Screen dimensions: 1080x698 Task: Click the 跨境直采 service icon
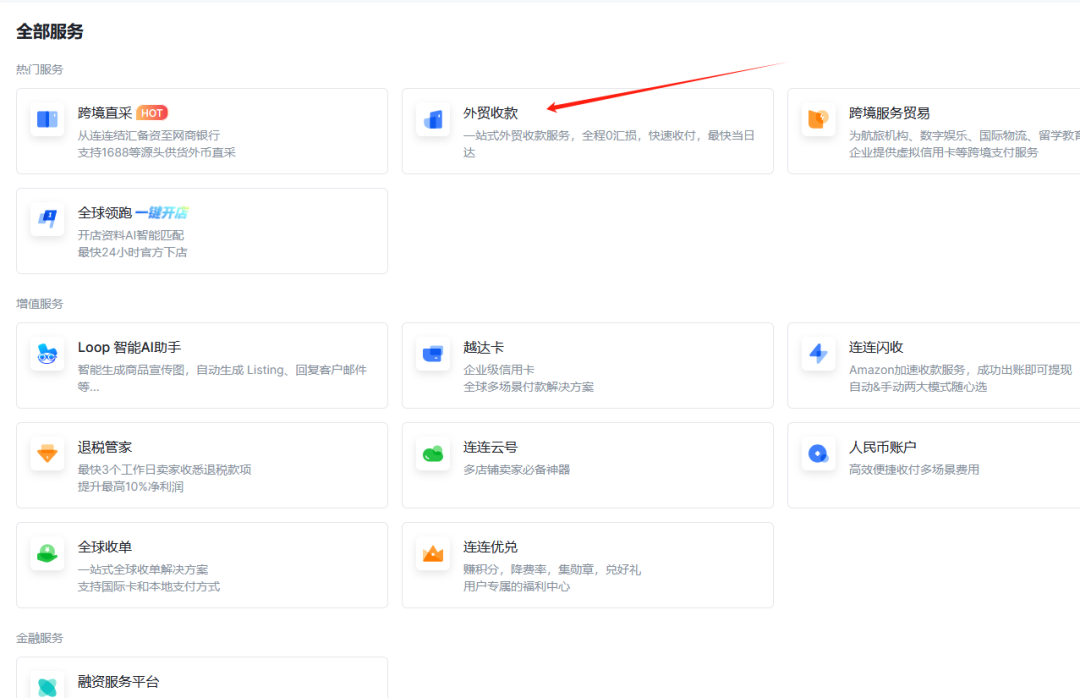(x=47, y=120)
